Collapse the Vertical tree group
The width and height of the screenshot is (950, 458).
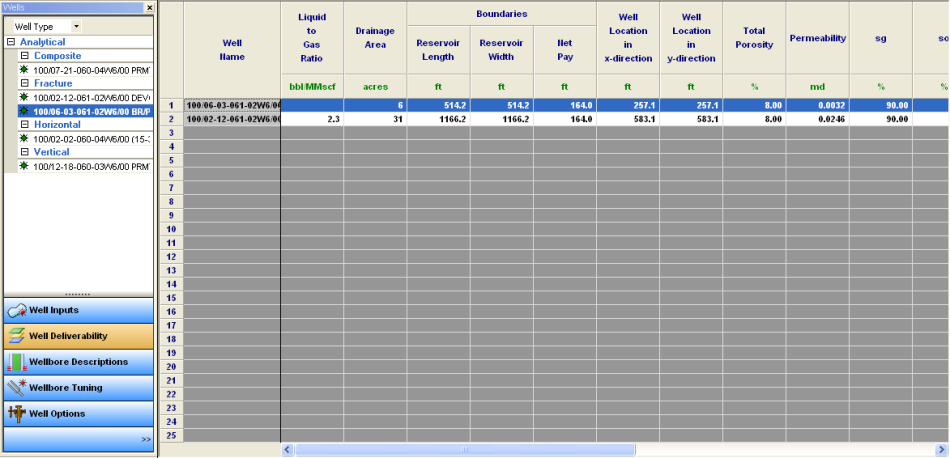[24, 152]
